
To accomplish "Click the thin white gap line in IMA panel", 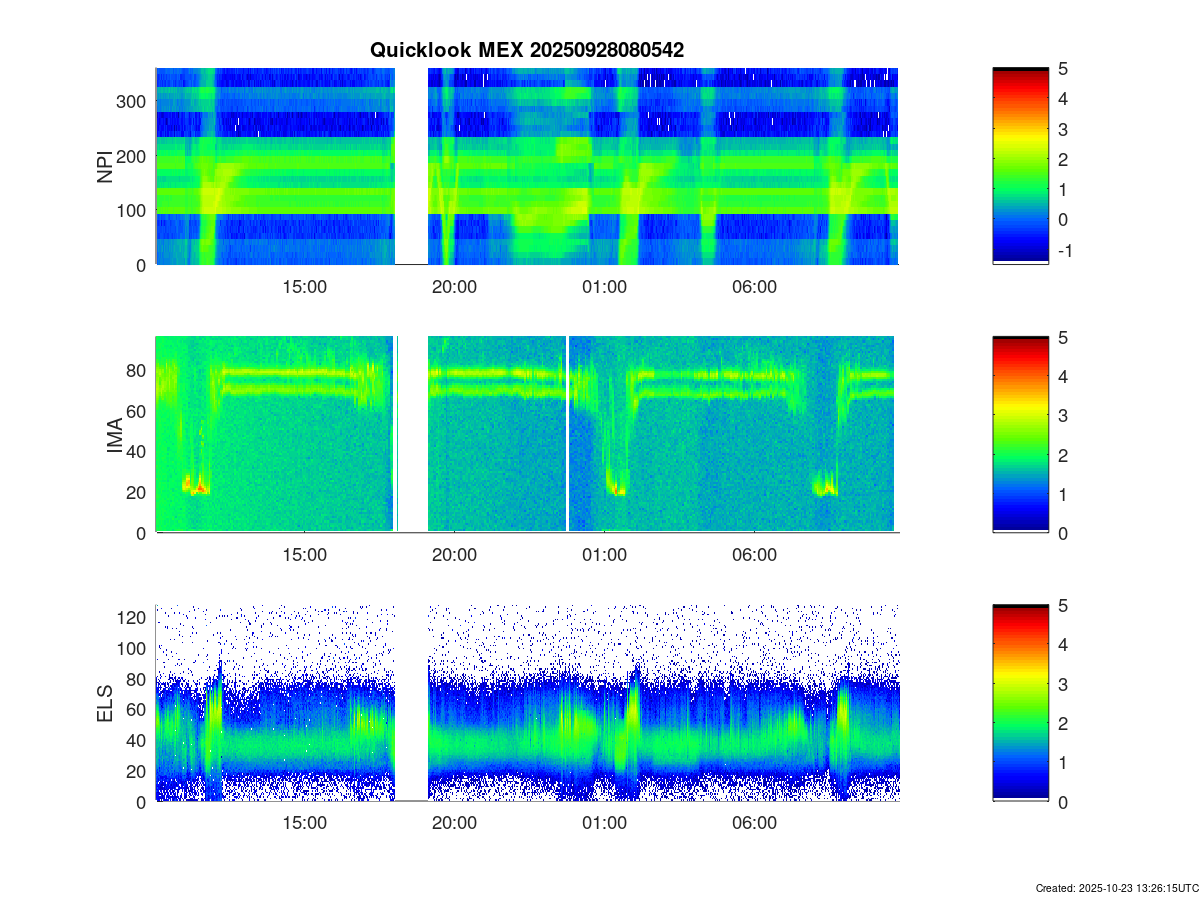I will click(x=567, y=434).
